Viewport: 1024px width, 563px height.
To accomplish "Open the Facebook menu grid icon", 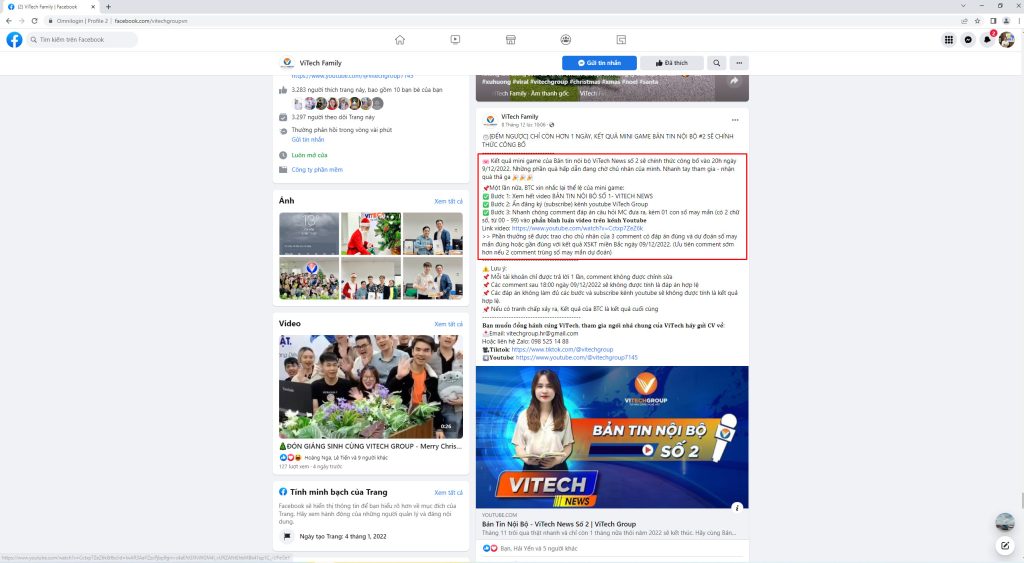I will pyautogui.click(x=949, y=40).
